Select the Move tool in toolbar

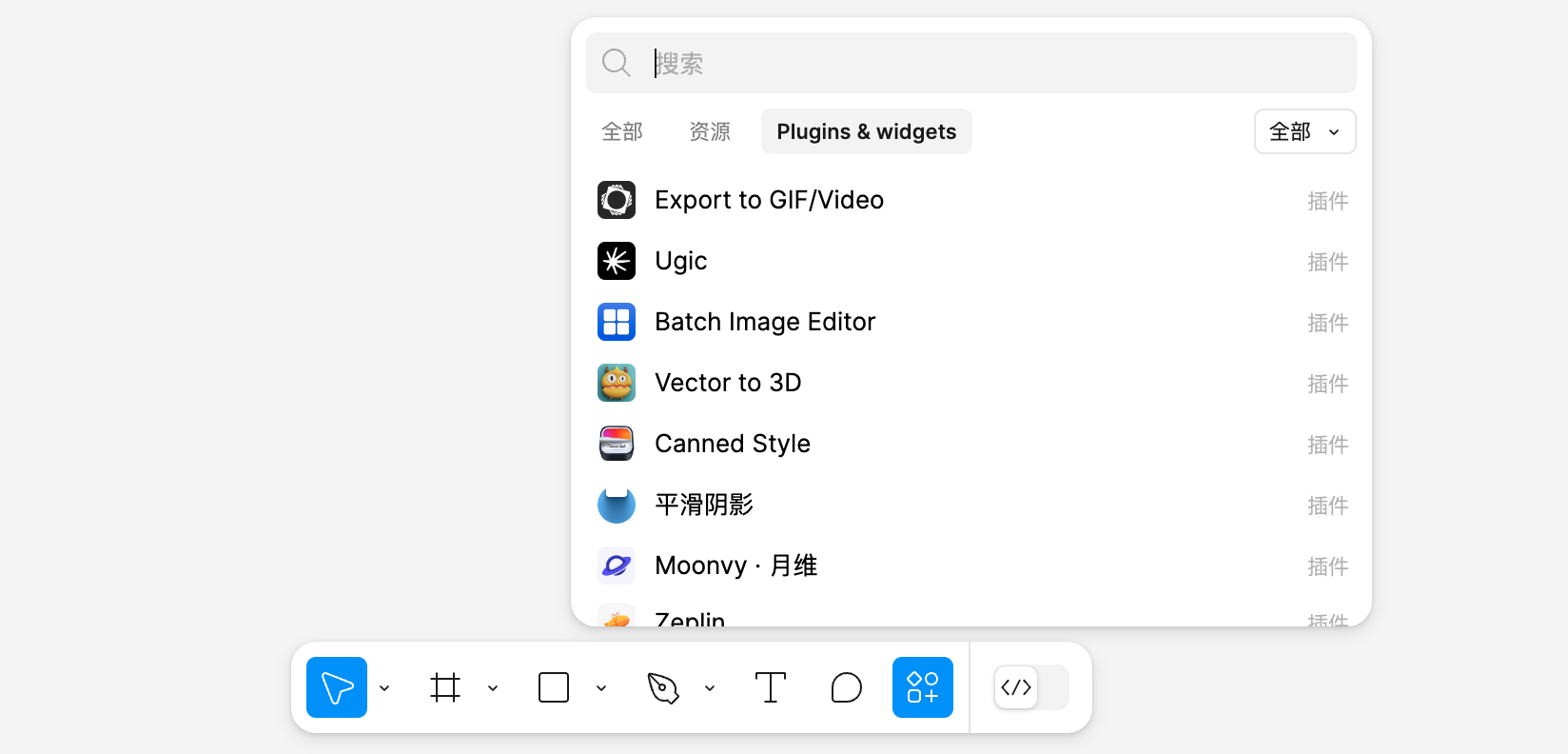337,687
